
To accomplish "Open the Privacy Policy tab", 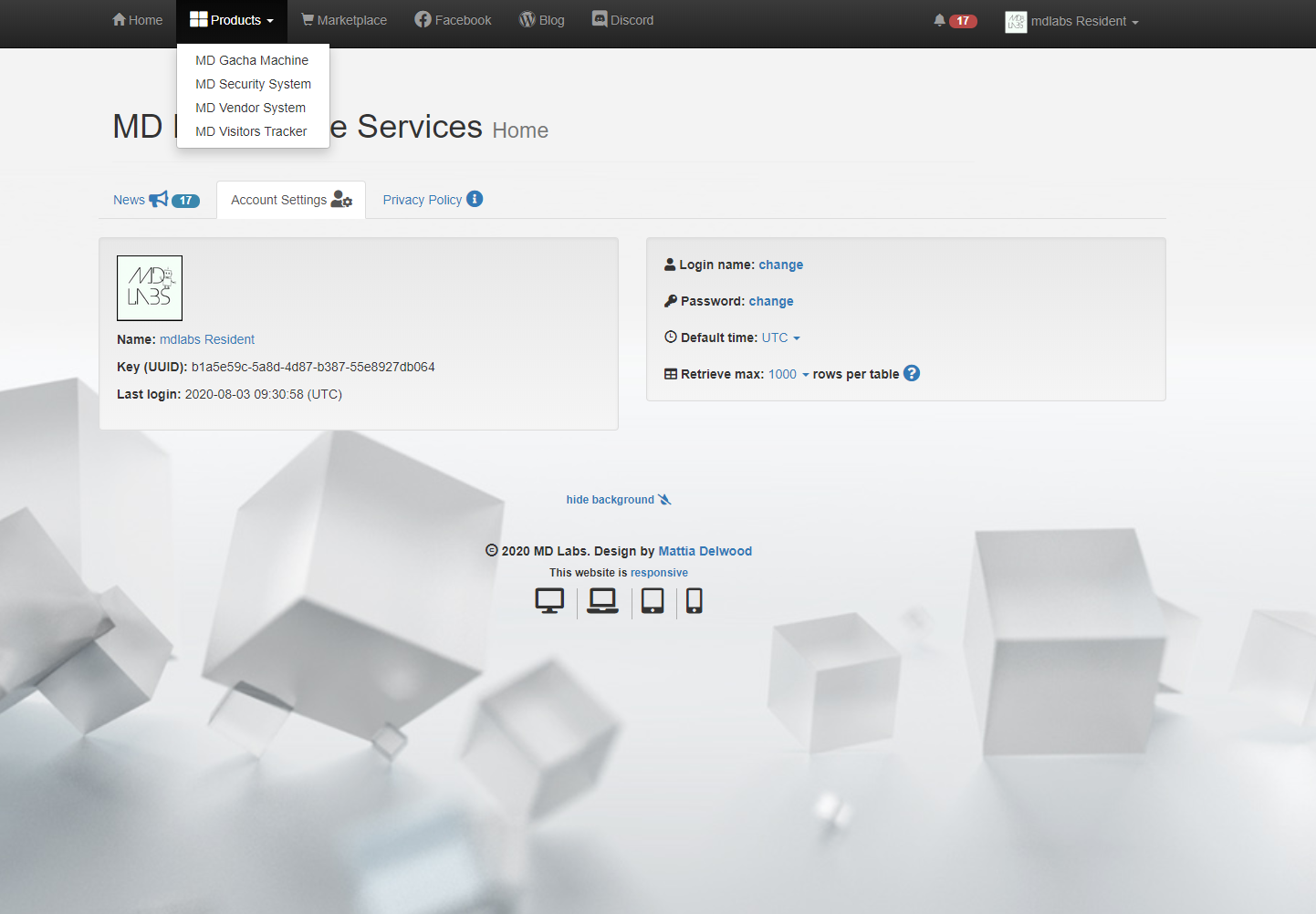I will pos(423,199).
